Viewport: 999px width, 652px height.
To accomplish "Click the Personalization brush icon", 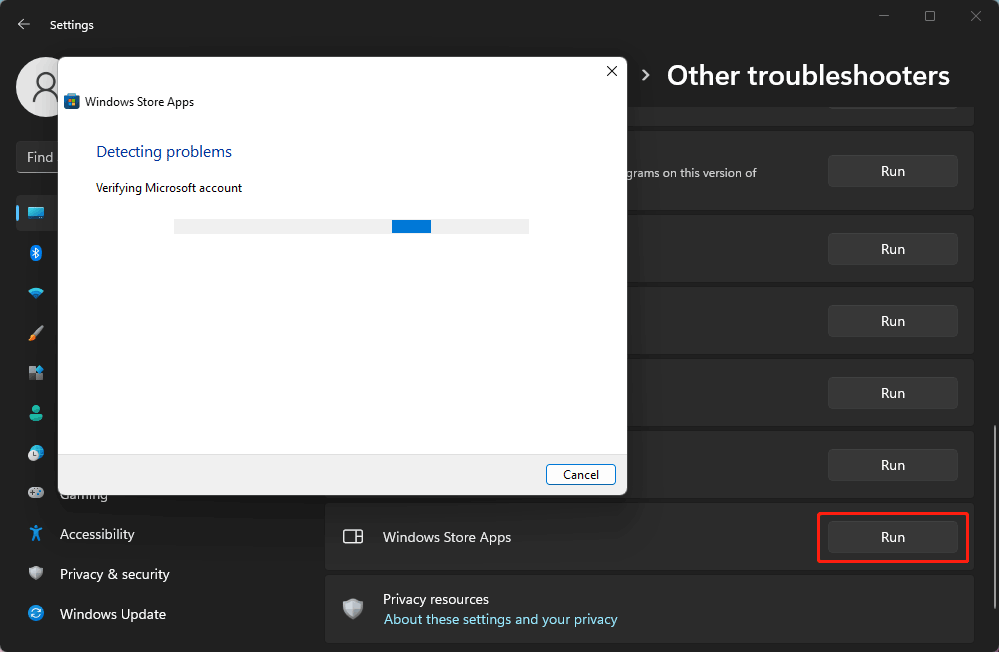I will [x=35, y=333].
